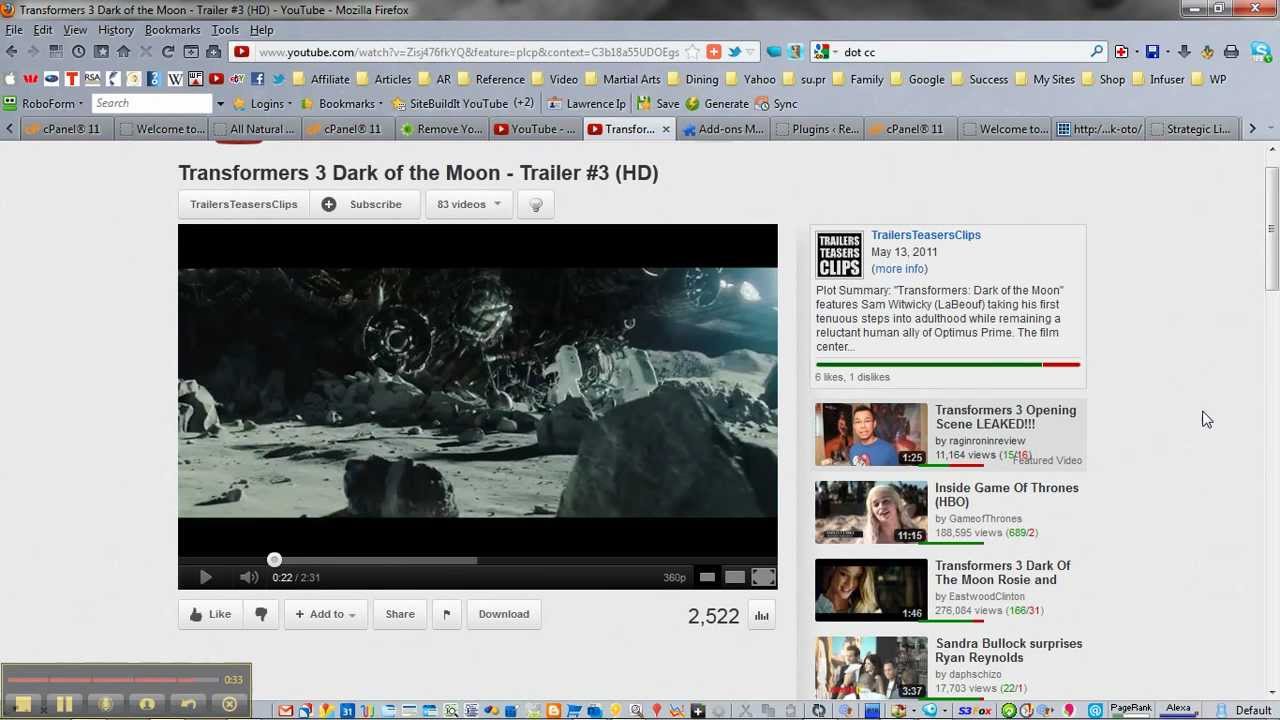Click the Share button under the video
Screen dimensions: 1280x720
[x=400, y=614]
